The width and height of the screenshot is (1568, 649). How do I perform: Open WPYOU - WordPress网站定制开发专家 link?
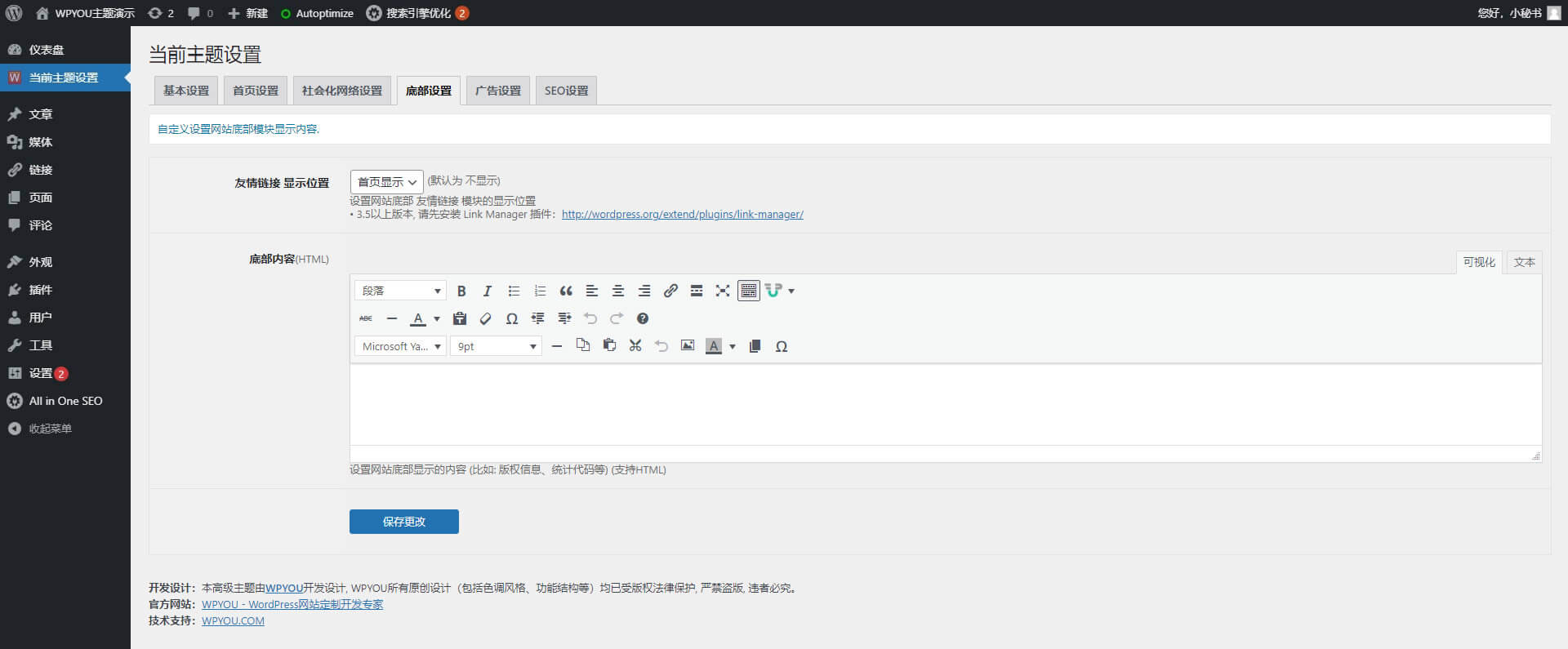tap(292, 604)
